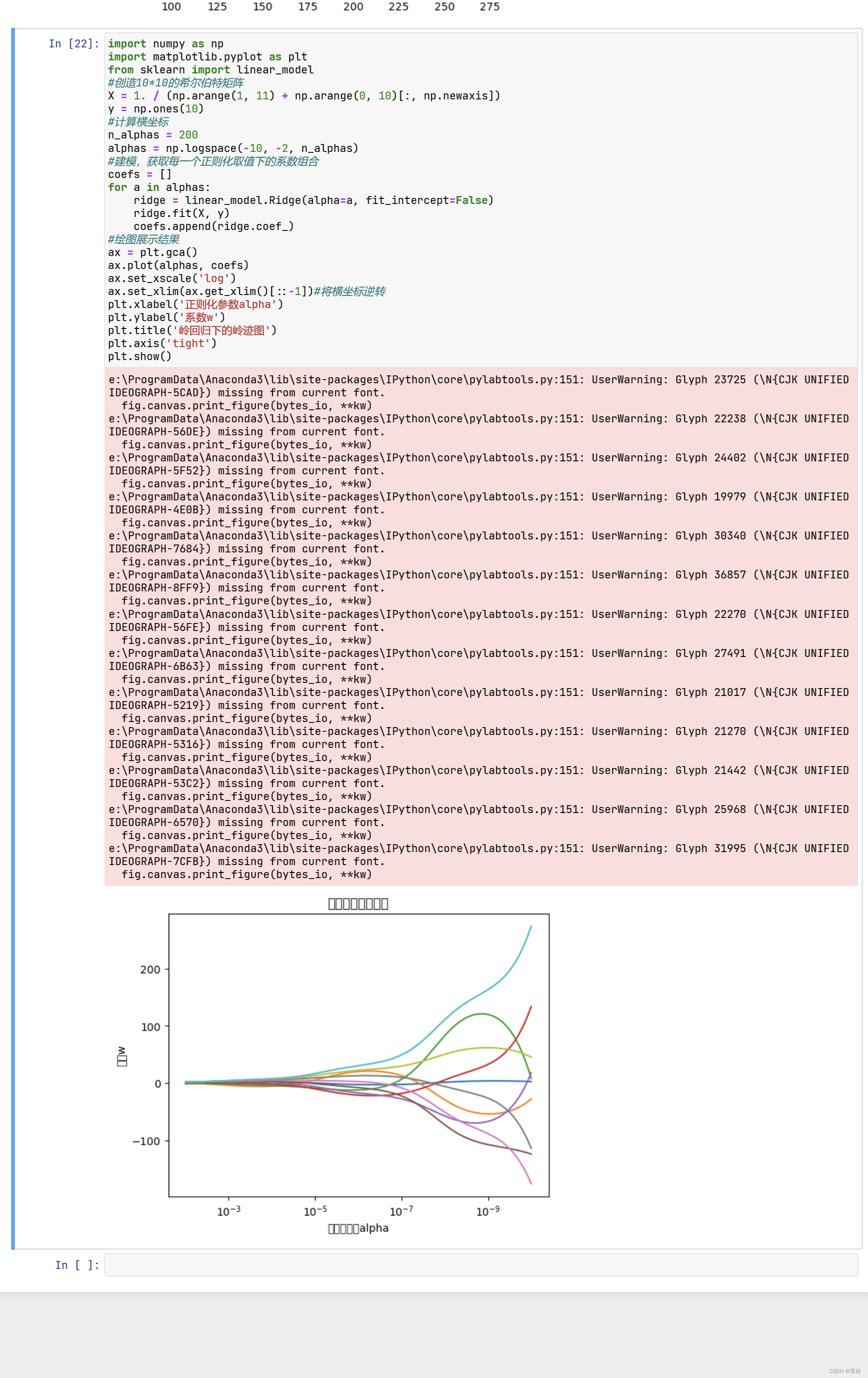Click the 'alphas = np.logspace' line
This screenshot has width=868, height=1378.
233,148
